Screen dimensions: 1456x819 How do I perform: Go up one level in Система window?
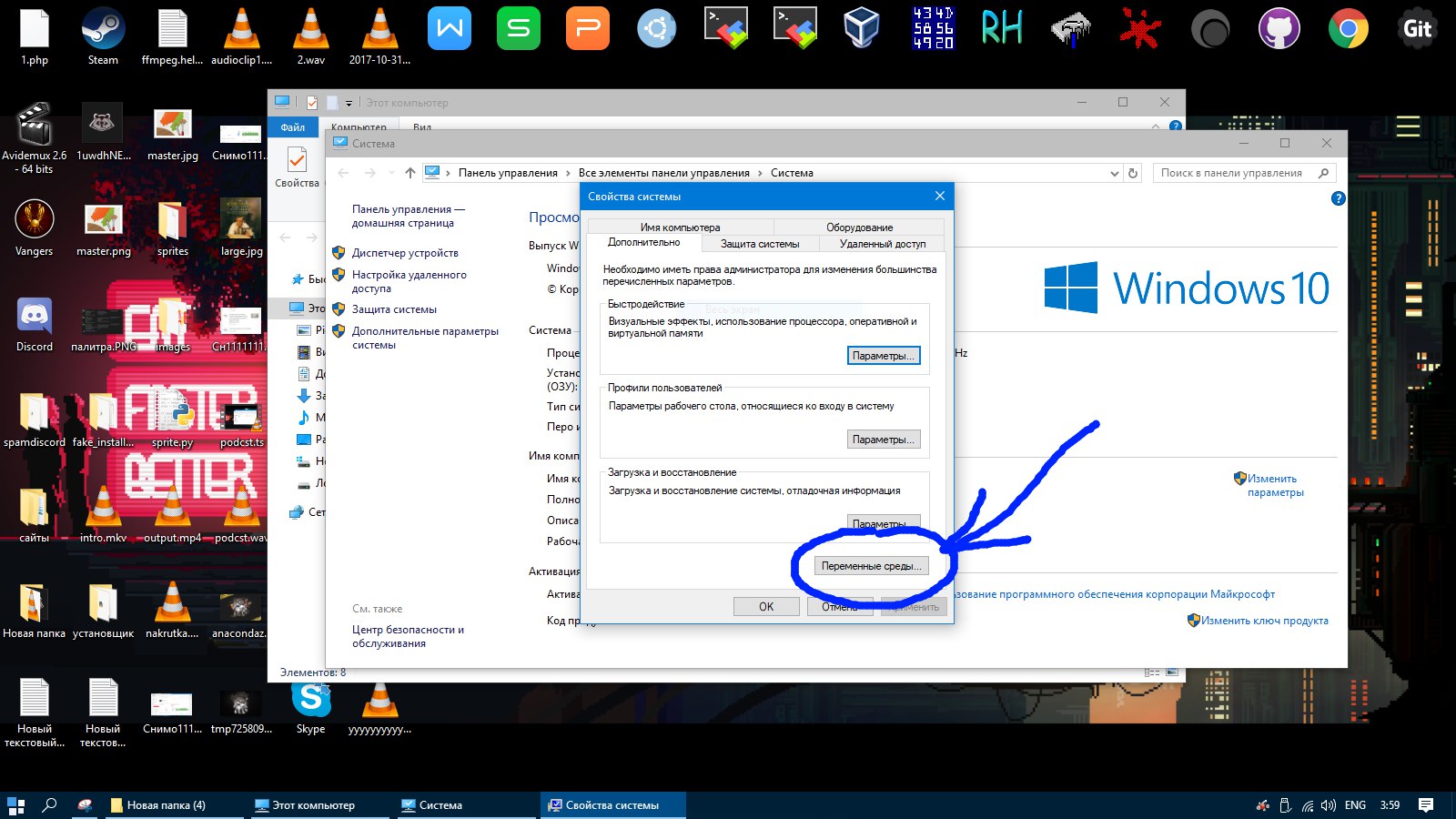[x=410, y=173]
